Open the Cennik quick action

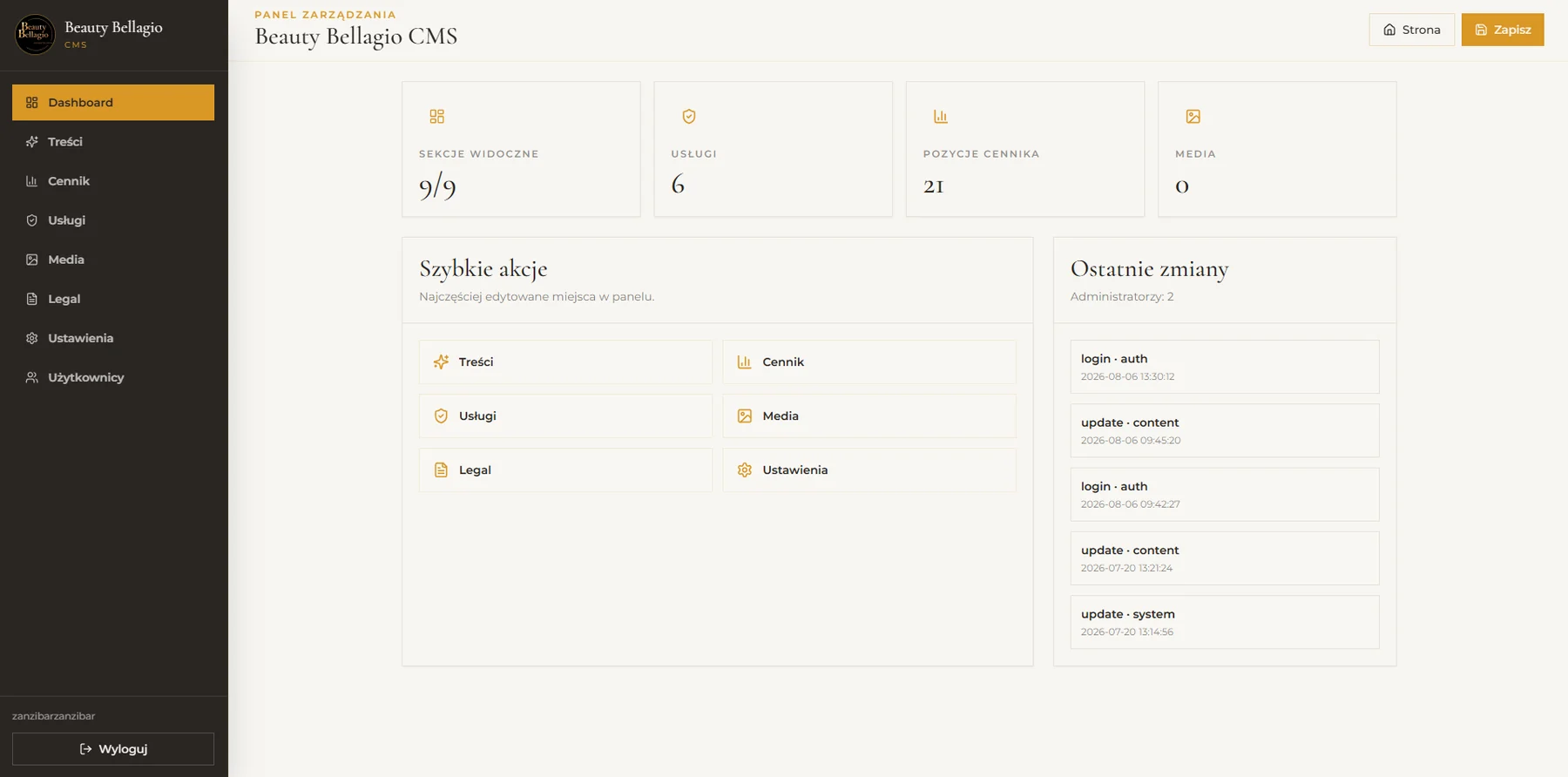(869, 361)
